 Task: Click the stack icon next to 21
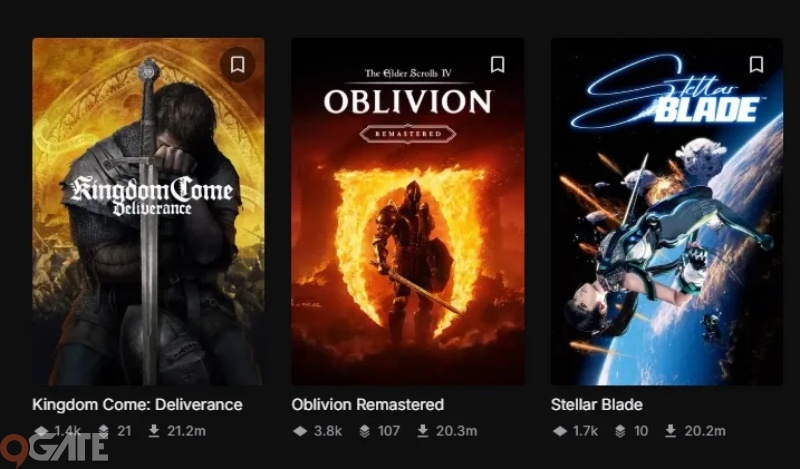click(x=104, y=431)
